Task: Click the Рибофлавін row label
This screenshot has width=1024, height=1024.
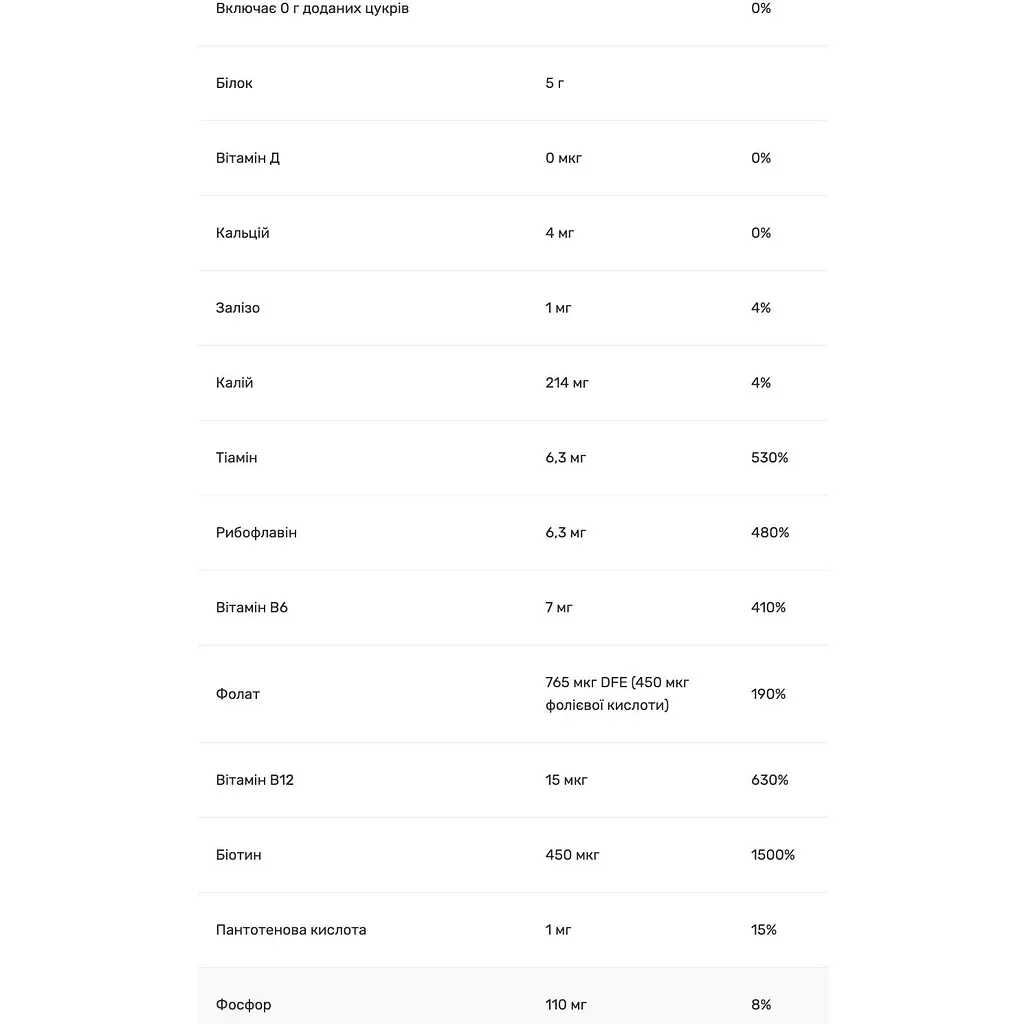Action: 256,533
